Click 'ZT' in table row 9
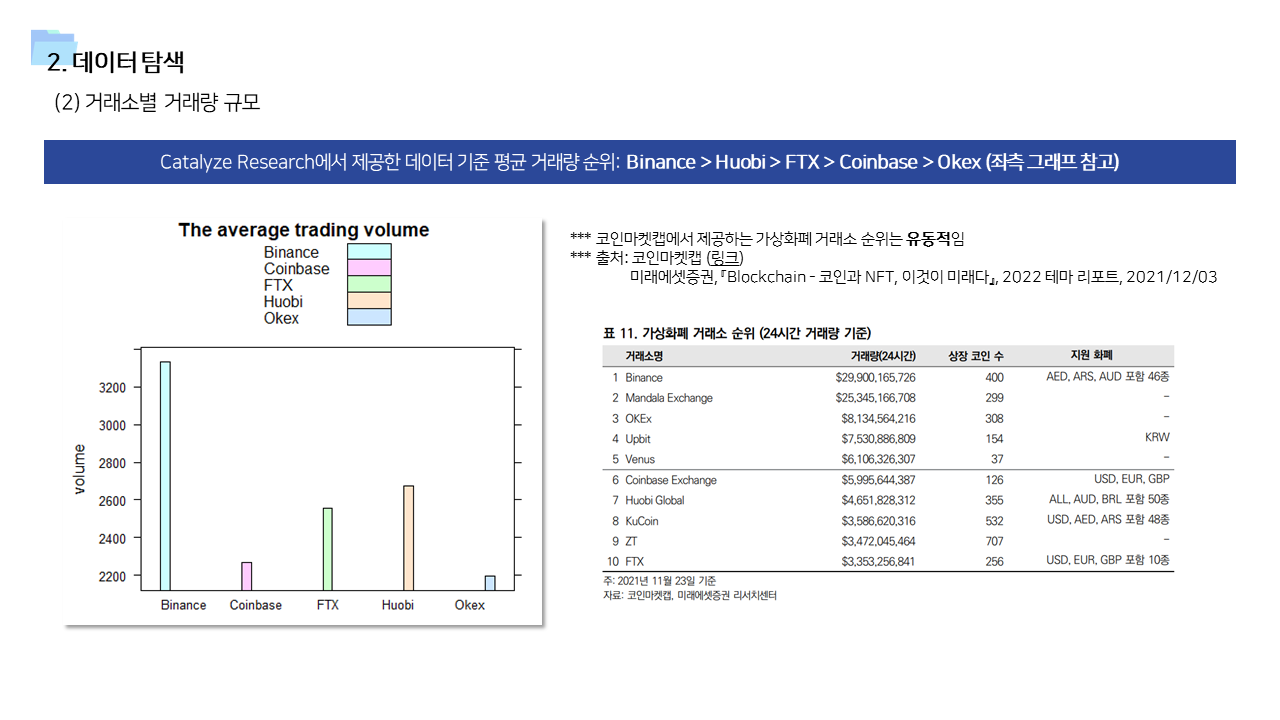The width and height of the screenshot is (1280, 720). coord(631,541)
